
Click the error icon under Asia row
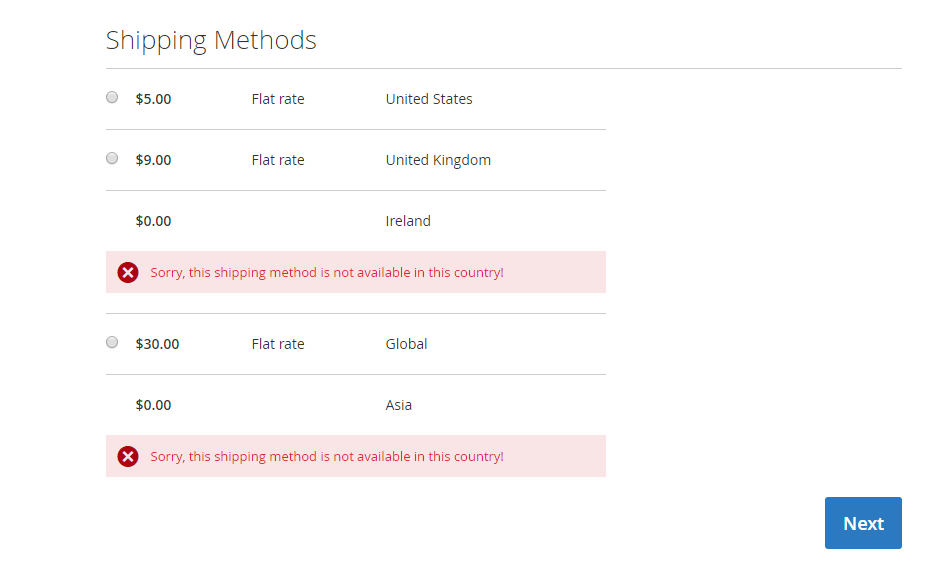(128, 456)
